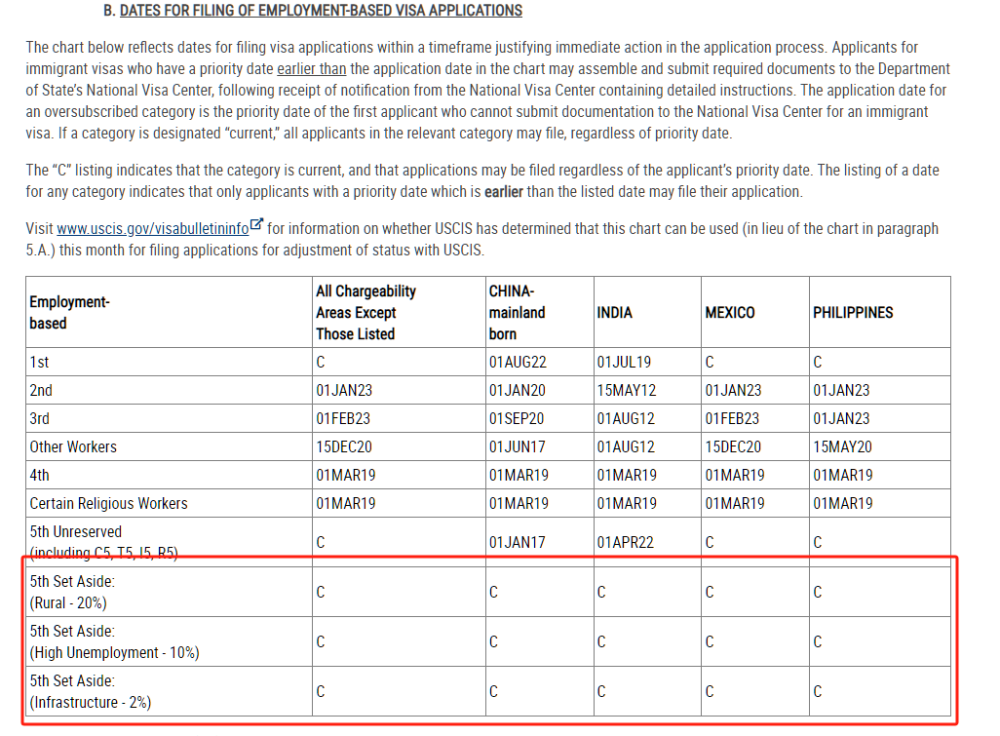This screenshot has height=736, width=1000.
Task: Click the '5th Set Aside: (Rural - 20%)' label
Action: (x=72, y=591)
